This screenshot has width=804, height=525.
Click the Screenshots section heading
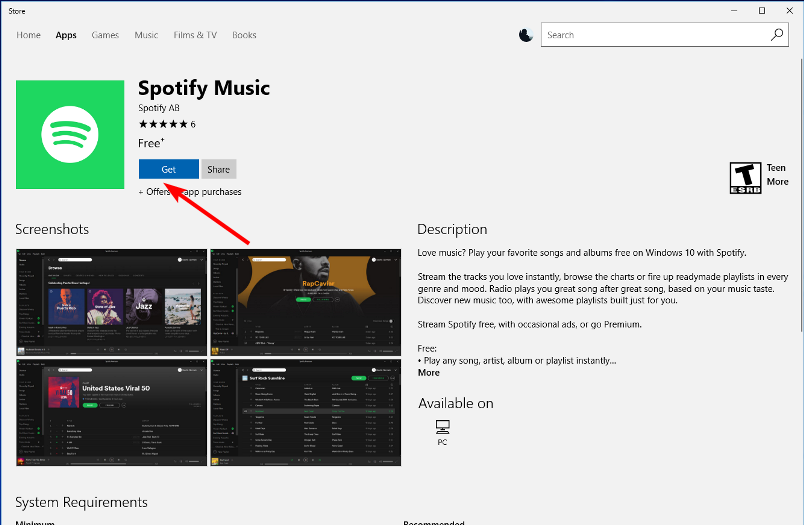pyautogui.click(x=52, y=229)
